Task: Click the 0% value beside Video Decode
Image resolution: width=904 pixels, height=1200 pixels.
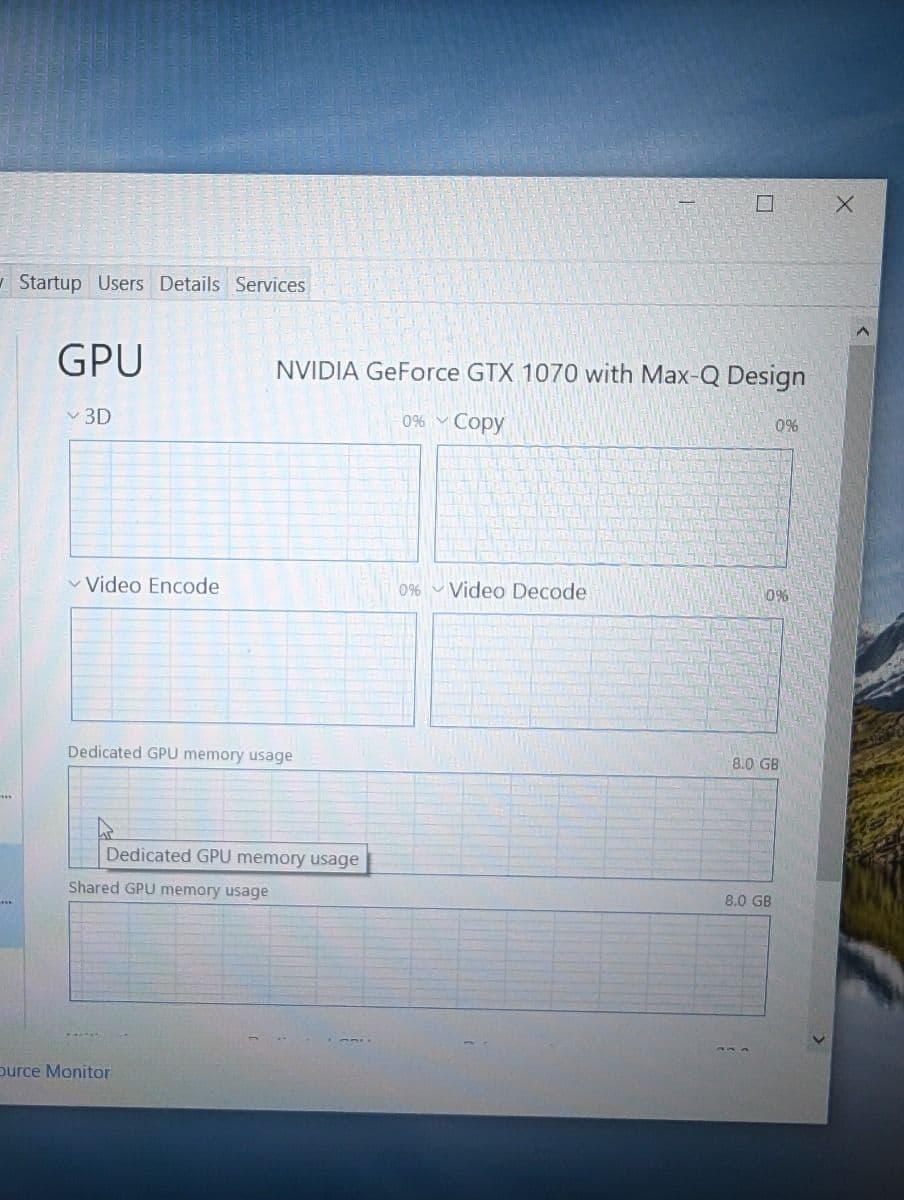Action: pos(778,596)
